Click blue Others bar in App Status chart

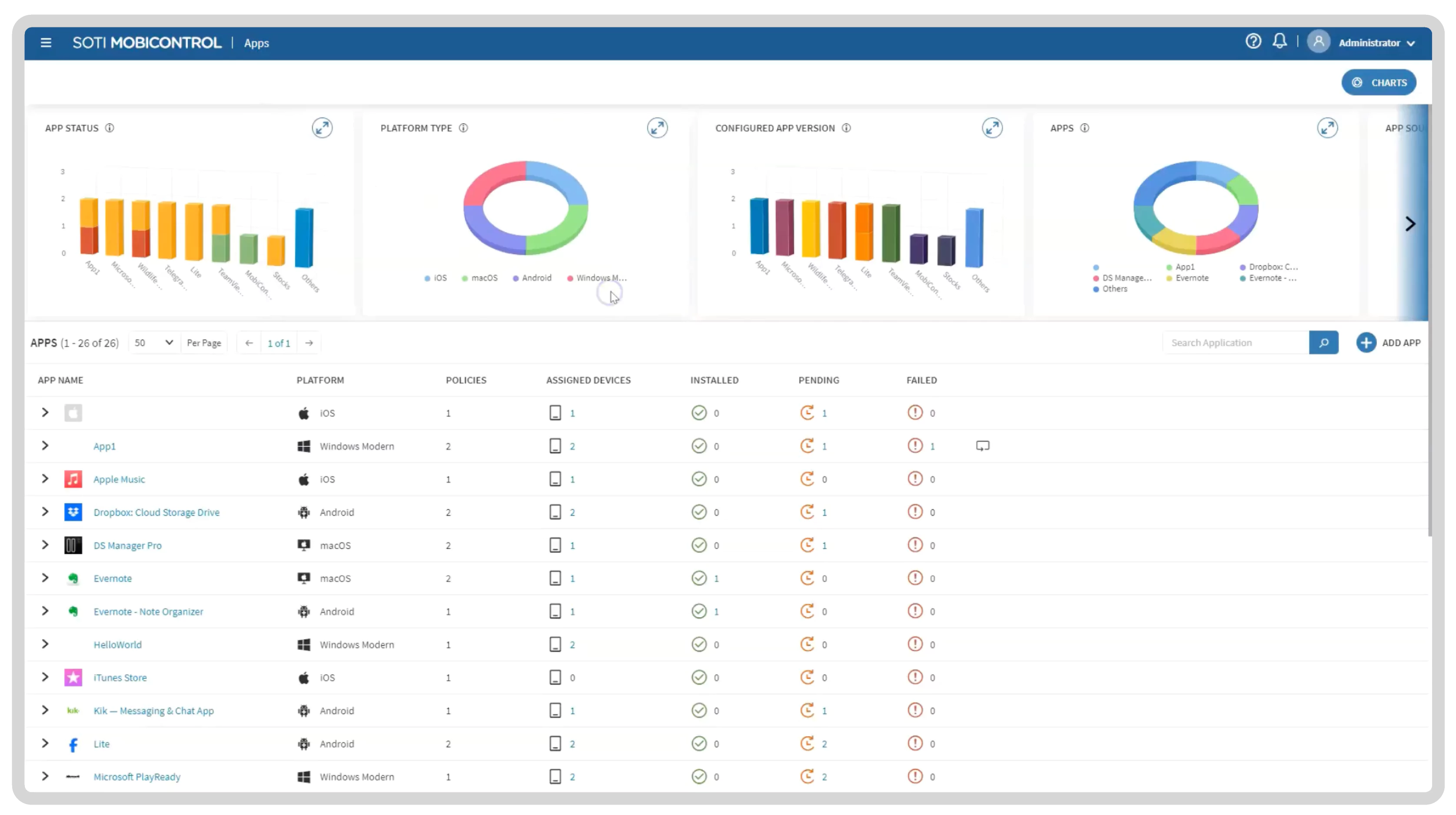coord(304,237)
